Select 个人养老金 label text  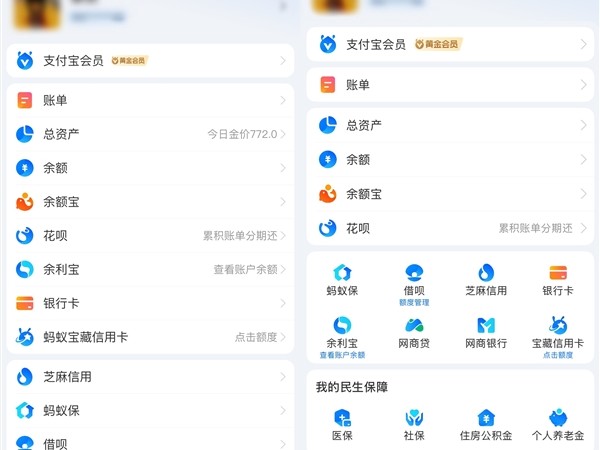point(558,435)
